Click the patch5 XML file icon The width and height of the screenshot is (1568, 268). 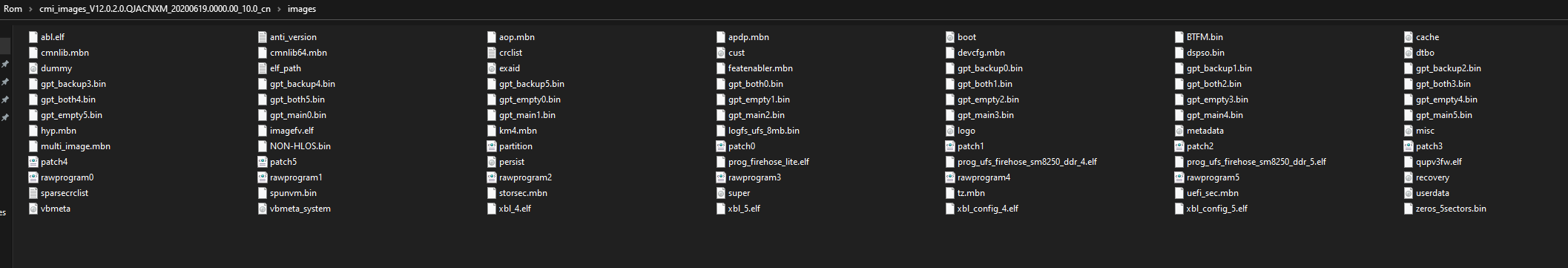262,162
